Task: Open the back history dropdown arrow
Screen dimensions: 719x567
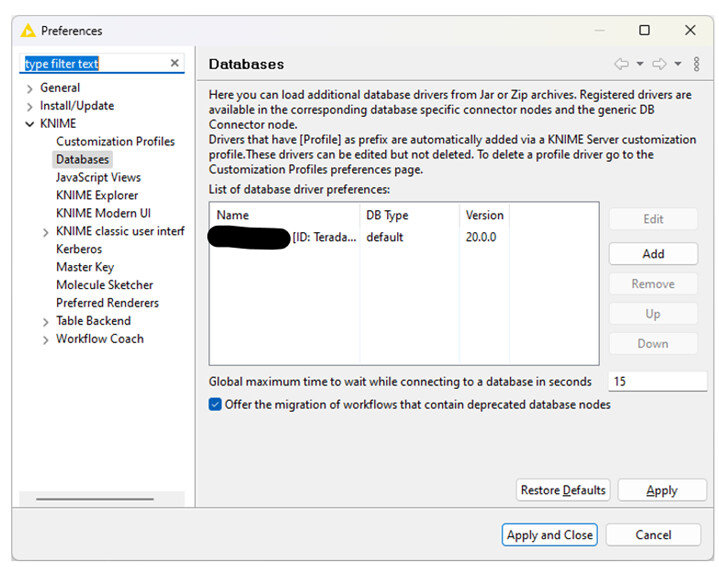Action: [x=640, y=64]
